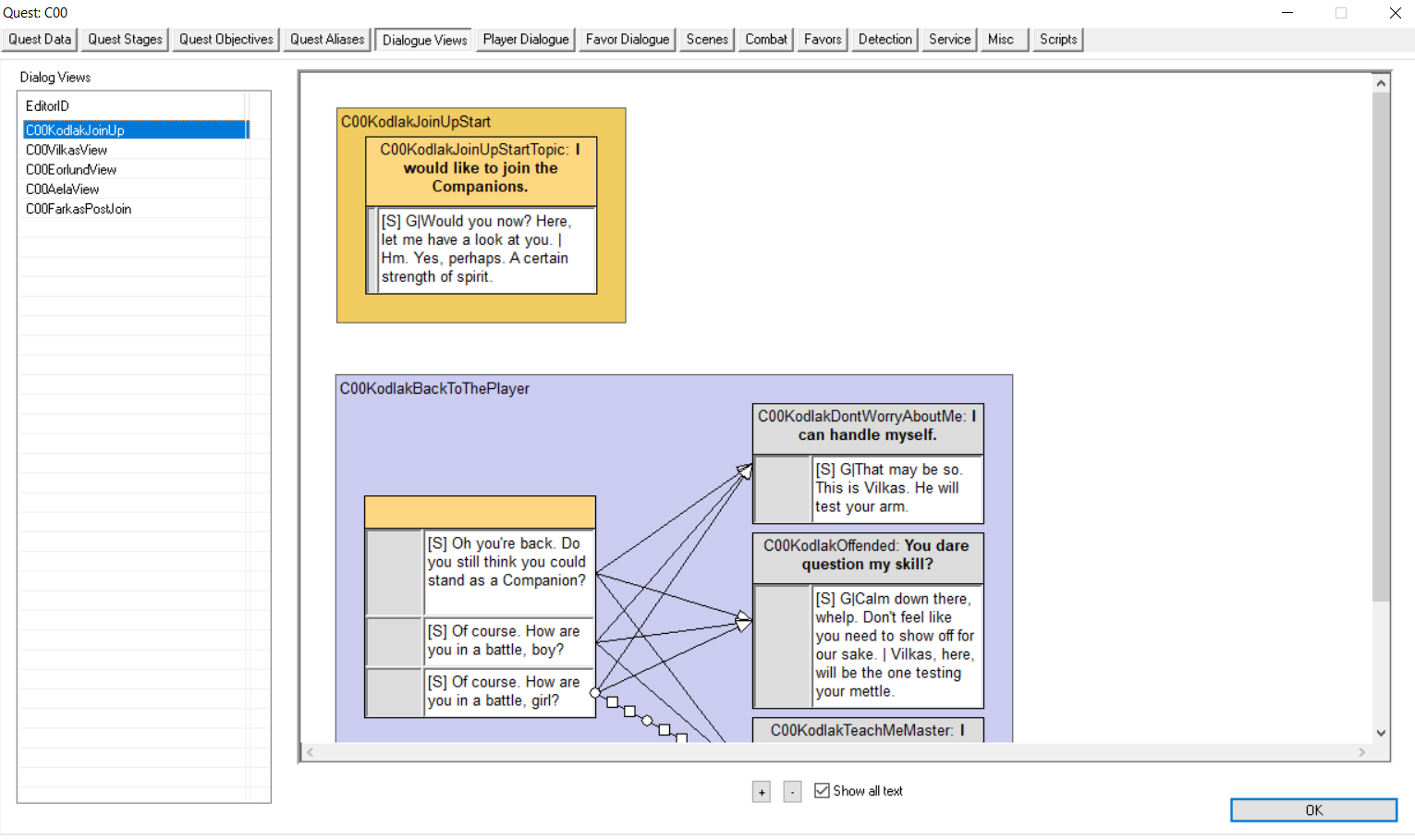This screenshot has width=1415, height=840.
Task: Select C00EorlundView in the list
Action: [x=71, y=170]
